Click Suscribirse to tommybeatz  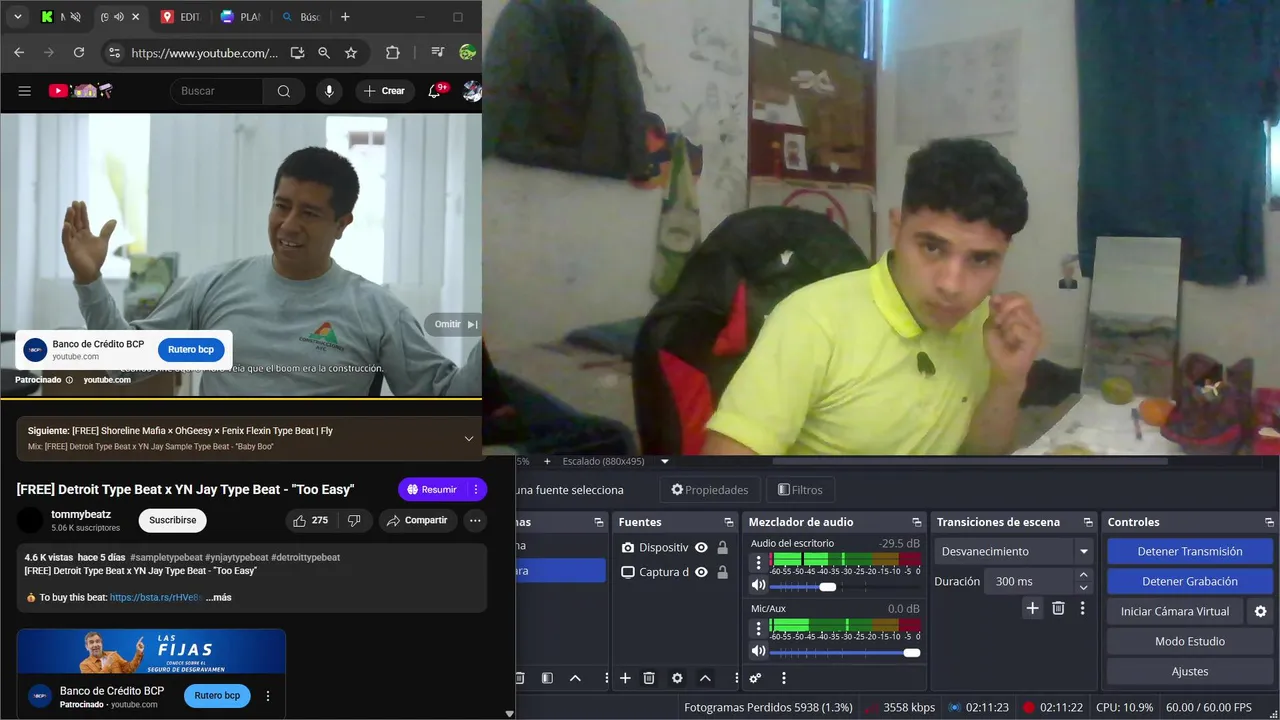pos(173,520)
